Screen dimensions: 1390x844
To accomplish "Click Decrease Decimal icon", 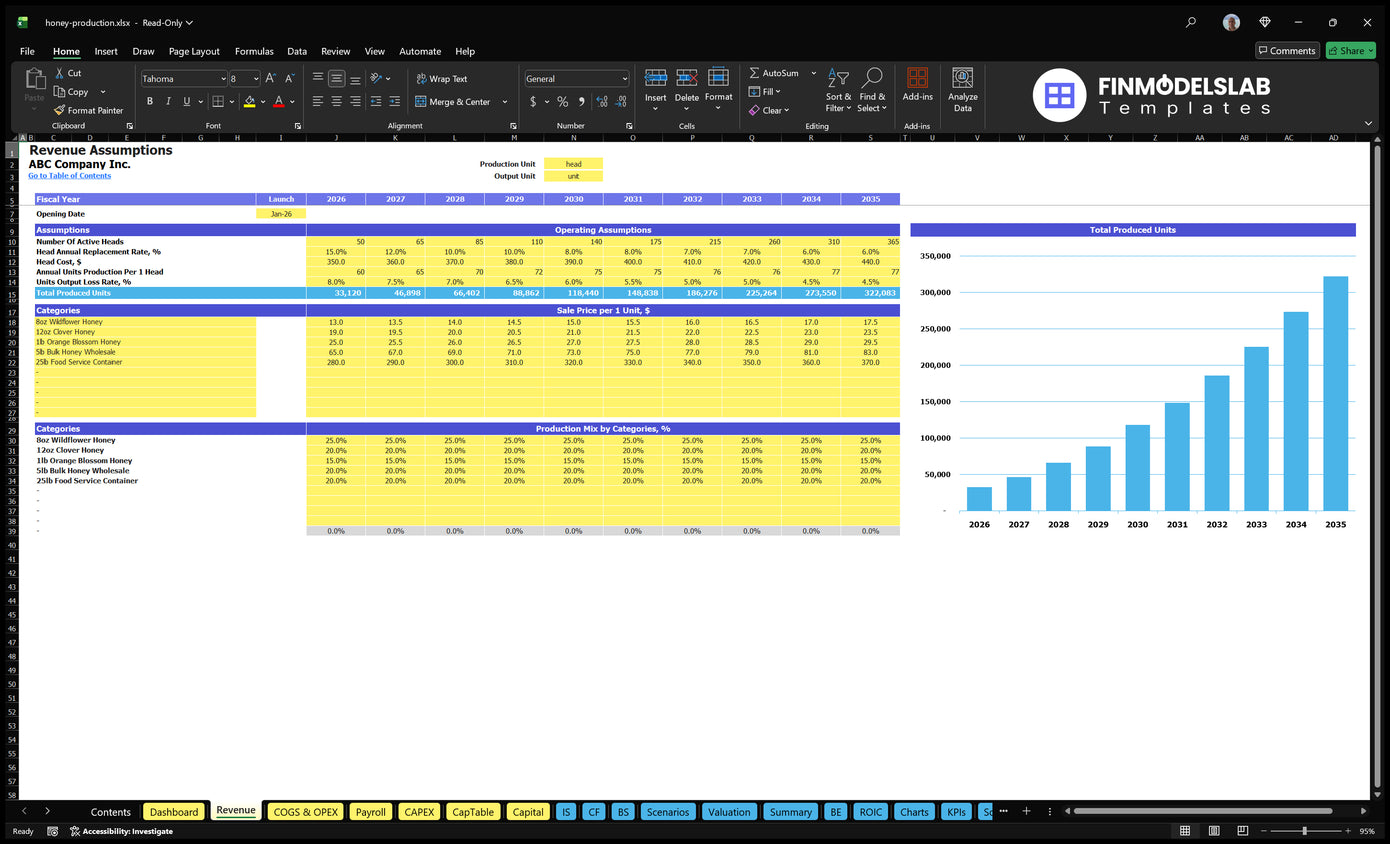I will pyautogui.click(x=622, y=102).
